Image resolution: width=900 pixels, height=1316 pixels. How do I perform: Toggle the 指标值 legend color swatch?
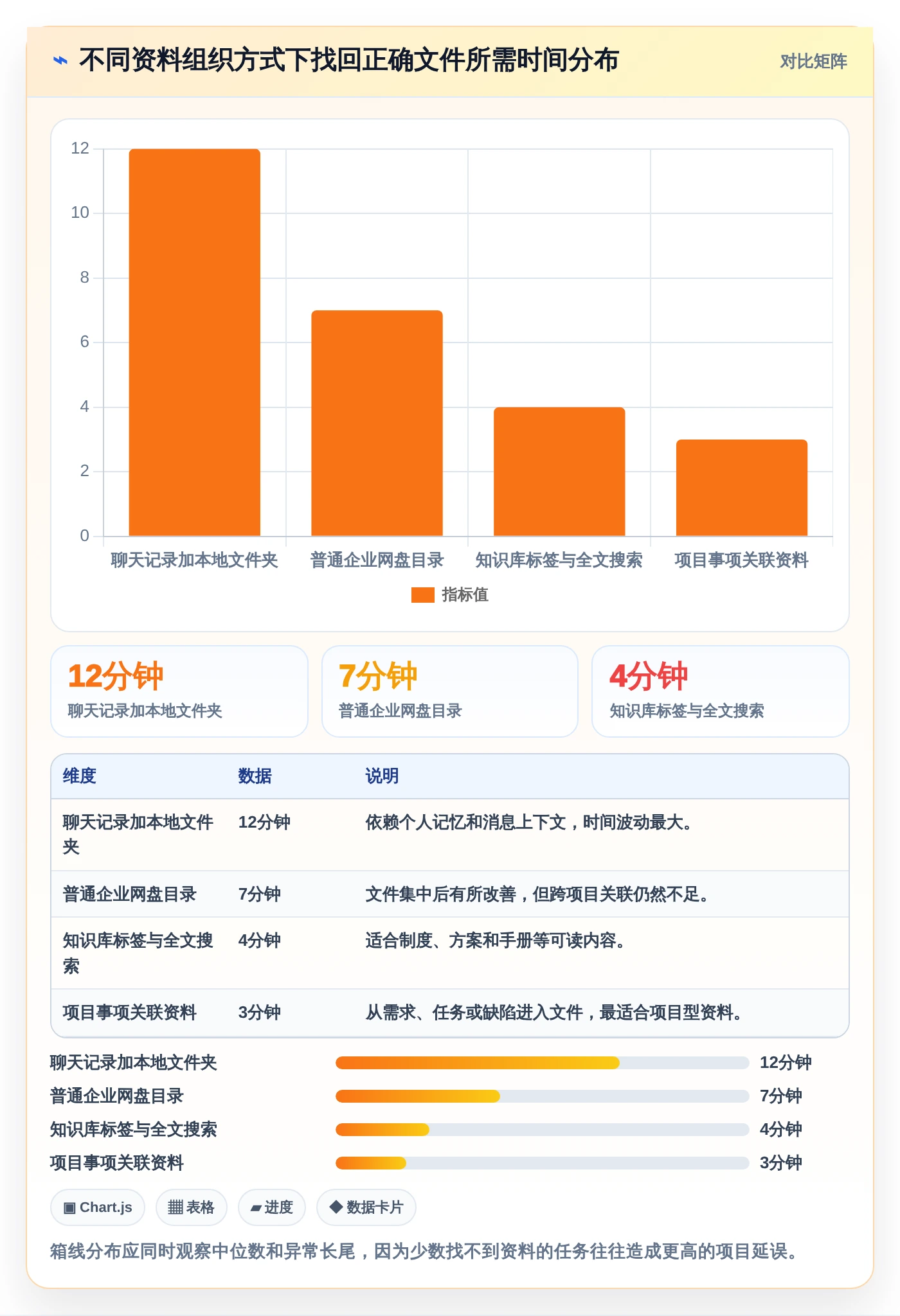click(423, 595)
